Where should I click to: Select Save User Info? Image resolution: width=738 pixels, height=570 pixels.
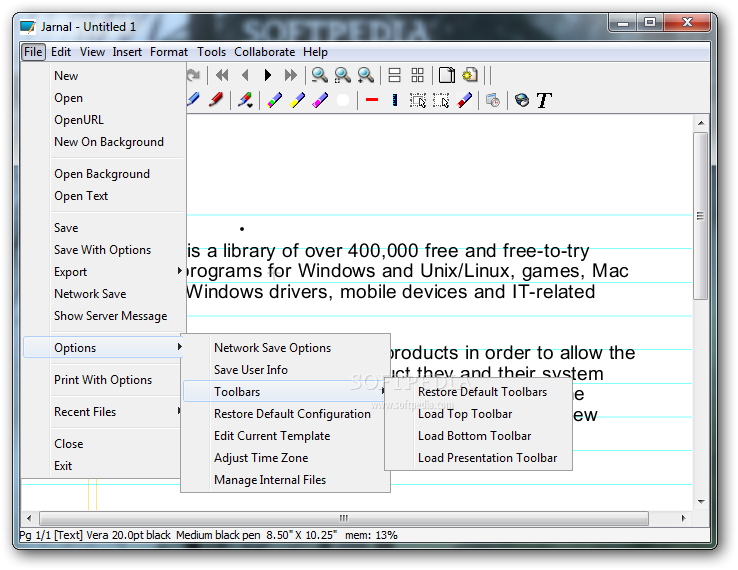tap(285, 370)
